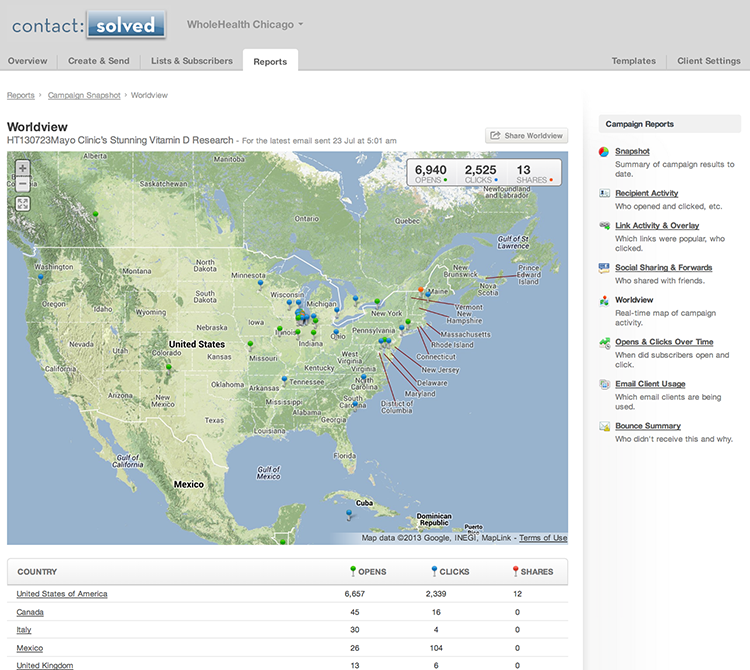Image resolution: width=750 pixels, height=670 pixels.
Task: Zoom out on the Worldview map
Action: coord(23,184)
